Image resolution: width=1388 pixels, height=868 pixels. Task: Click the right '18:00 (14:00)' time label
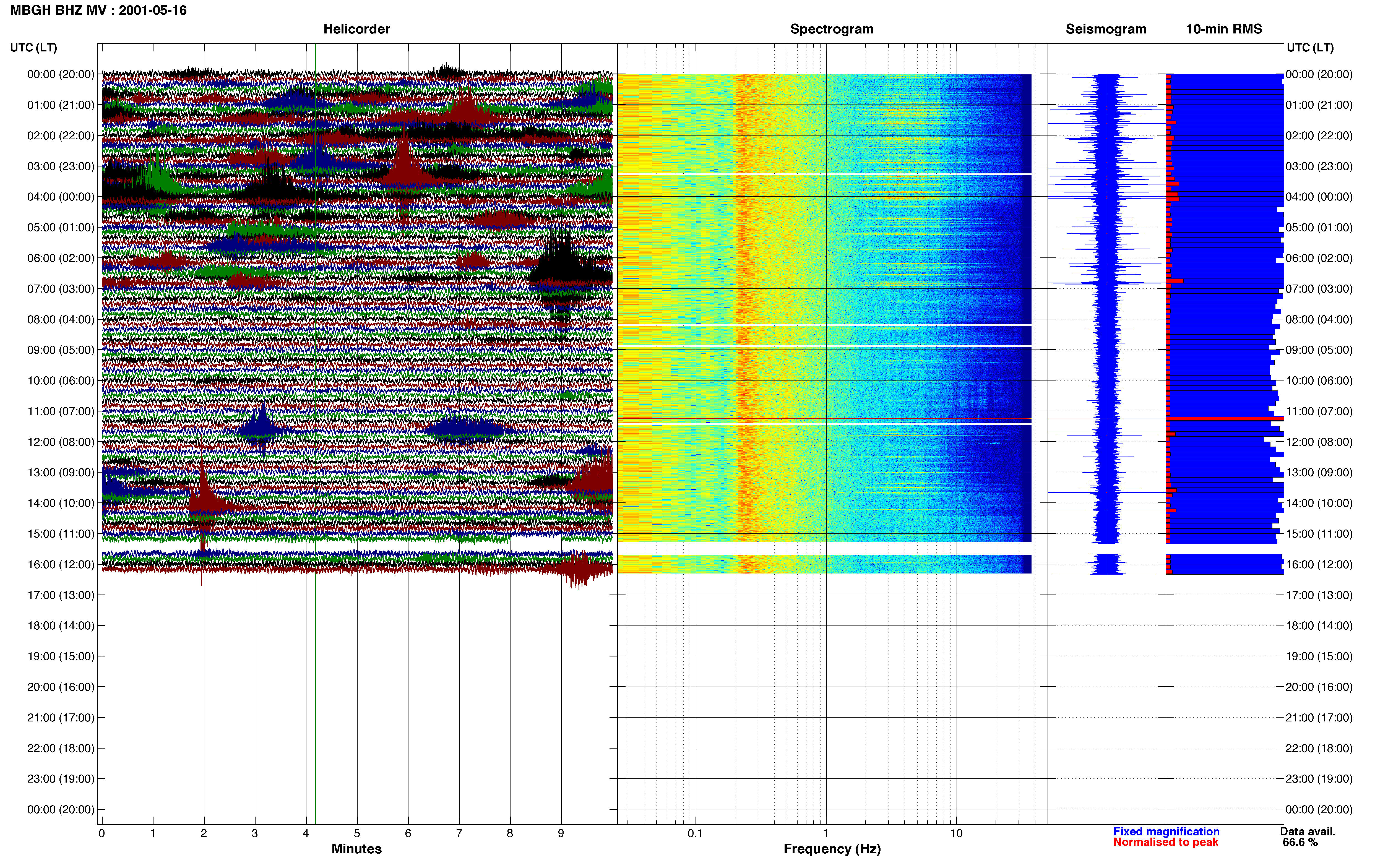(x=1319, y=626)
